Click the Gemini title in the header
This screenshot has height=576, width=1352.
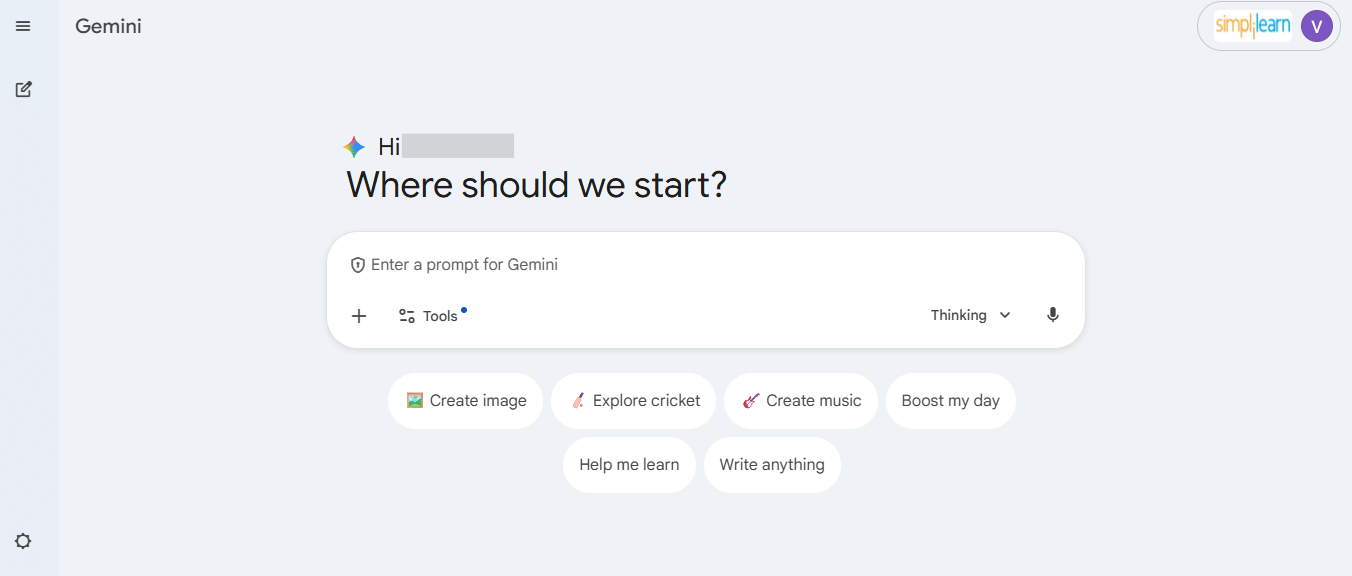108,26
